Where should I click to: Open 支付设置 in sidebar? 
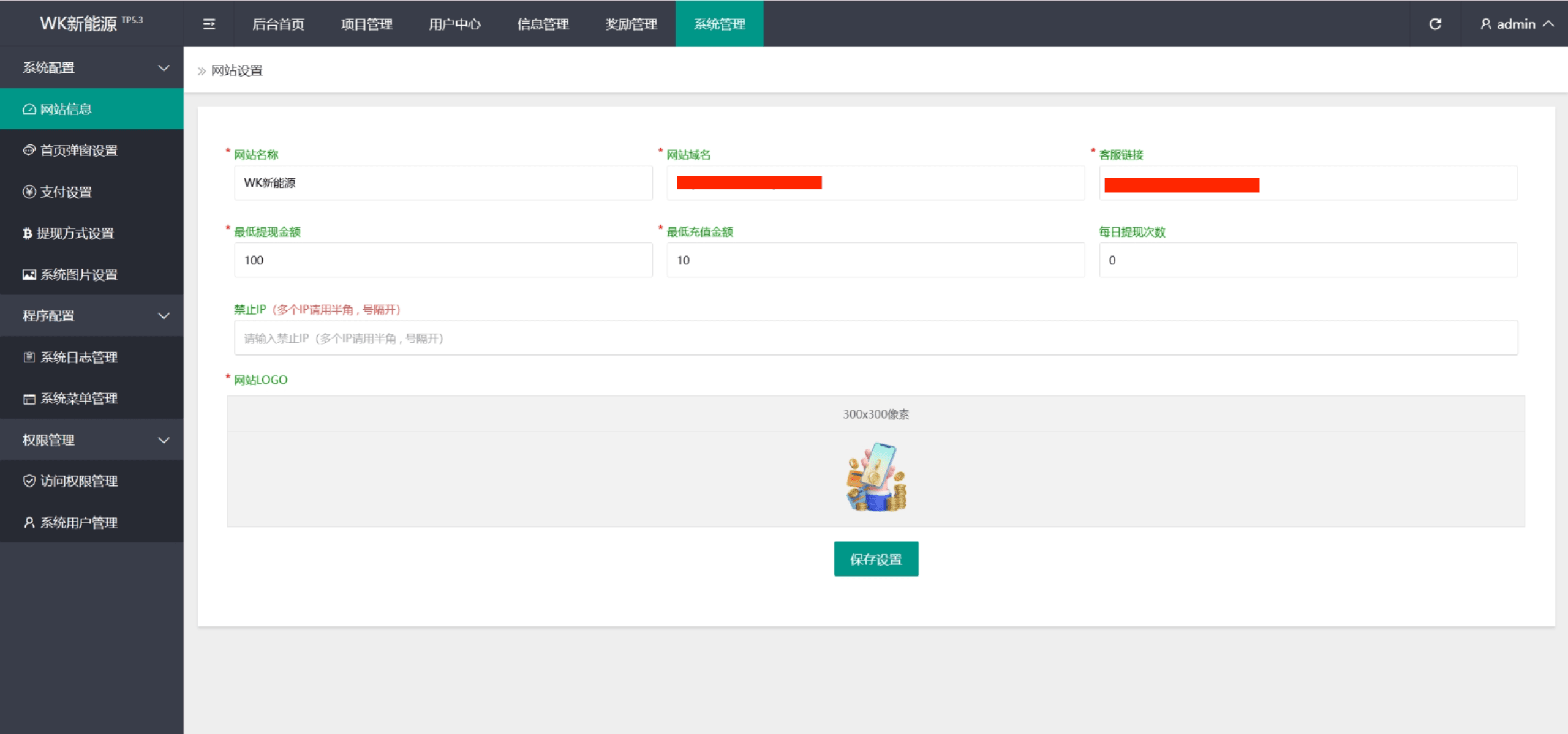(66, 192)
